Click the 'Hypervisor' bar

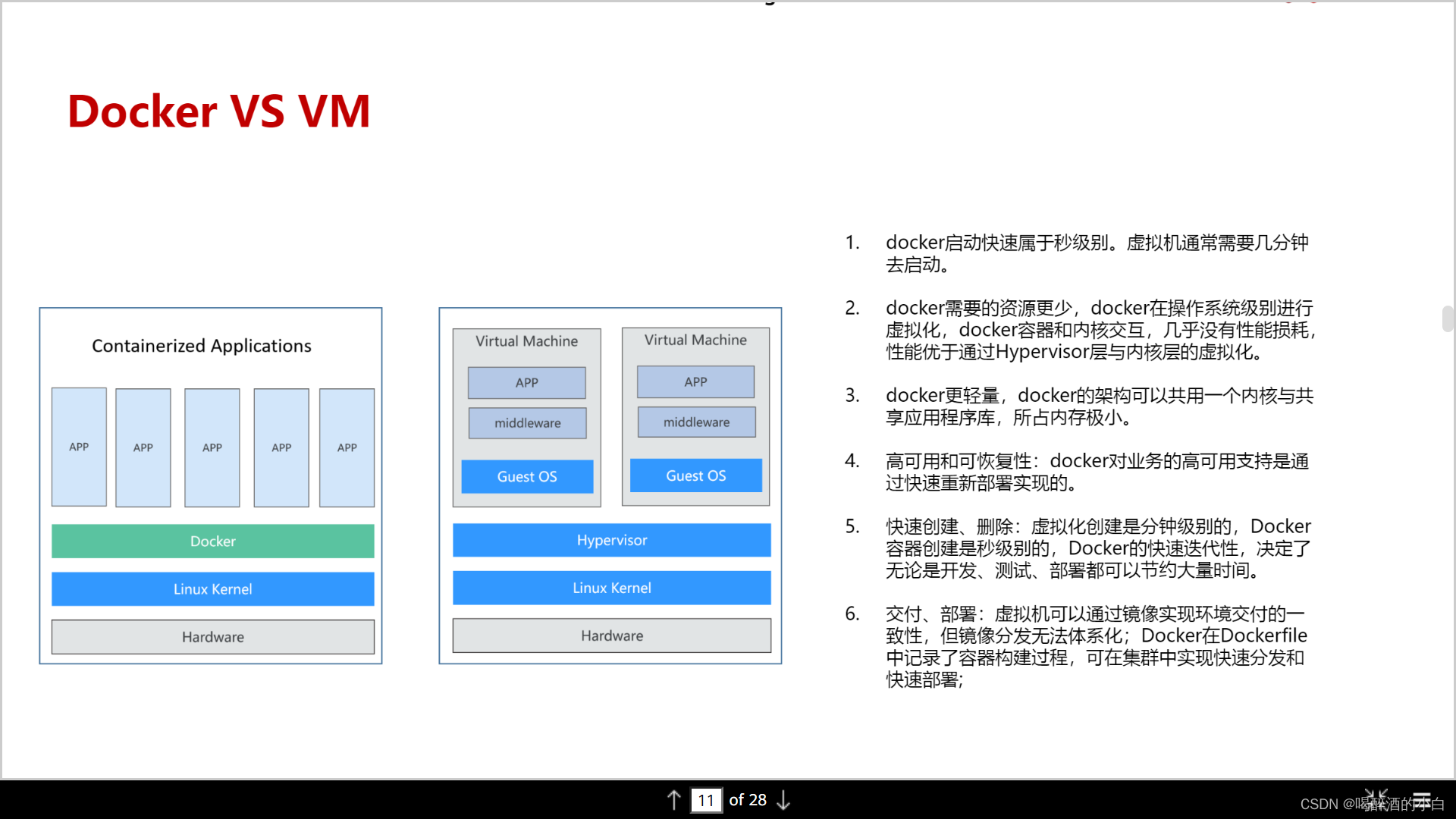(612, 540)
